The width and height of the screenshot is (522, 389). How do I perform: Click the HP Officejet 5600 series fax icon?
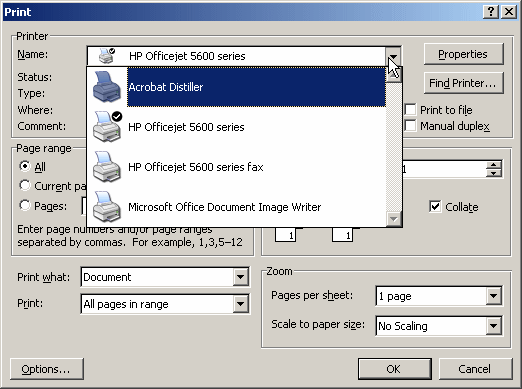tap(107, 167)
